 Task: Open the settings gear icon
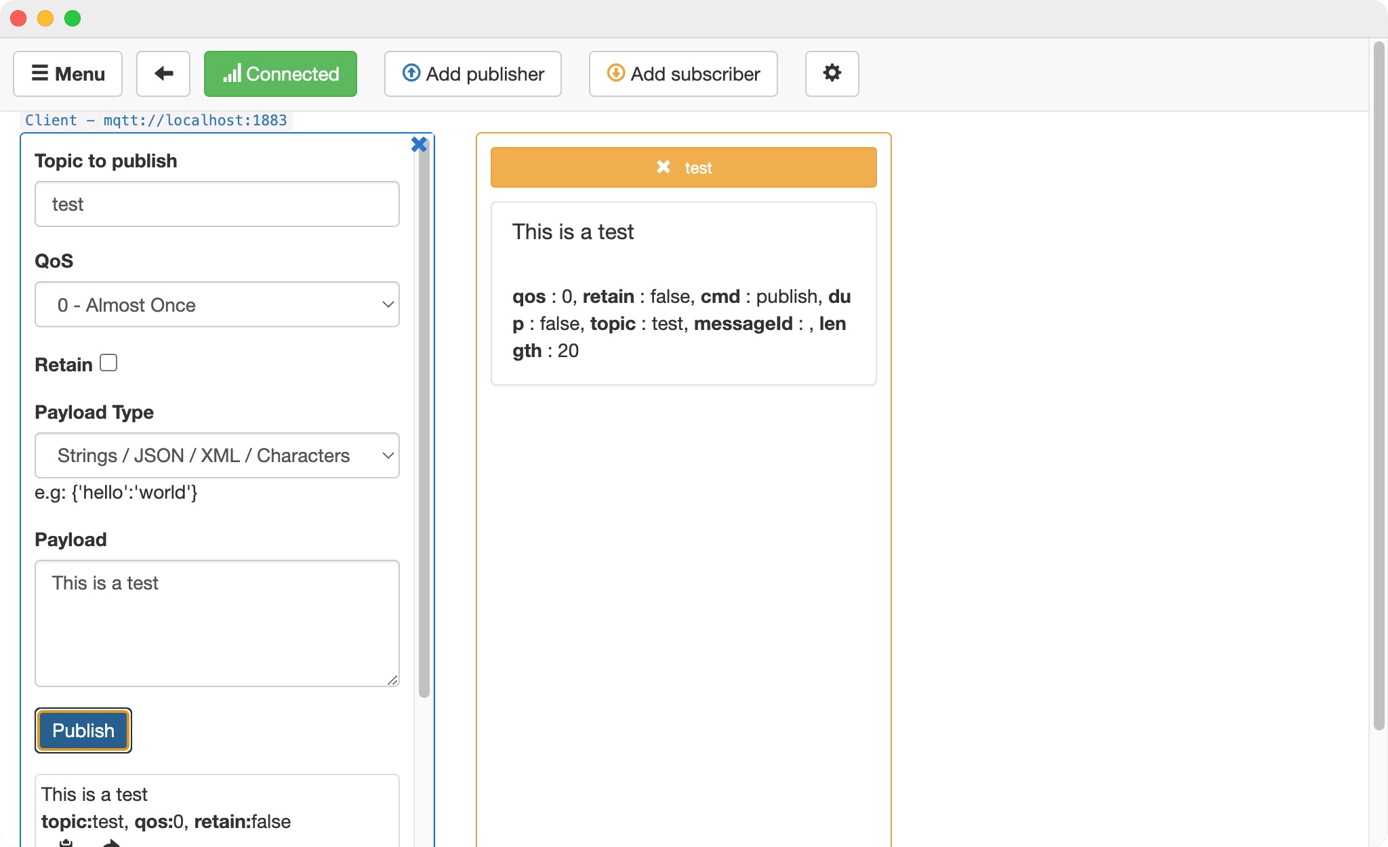[831, 73]
